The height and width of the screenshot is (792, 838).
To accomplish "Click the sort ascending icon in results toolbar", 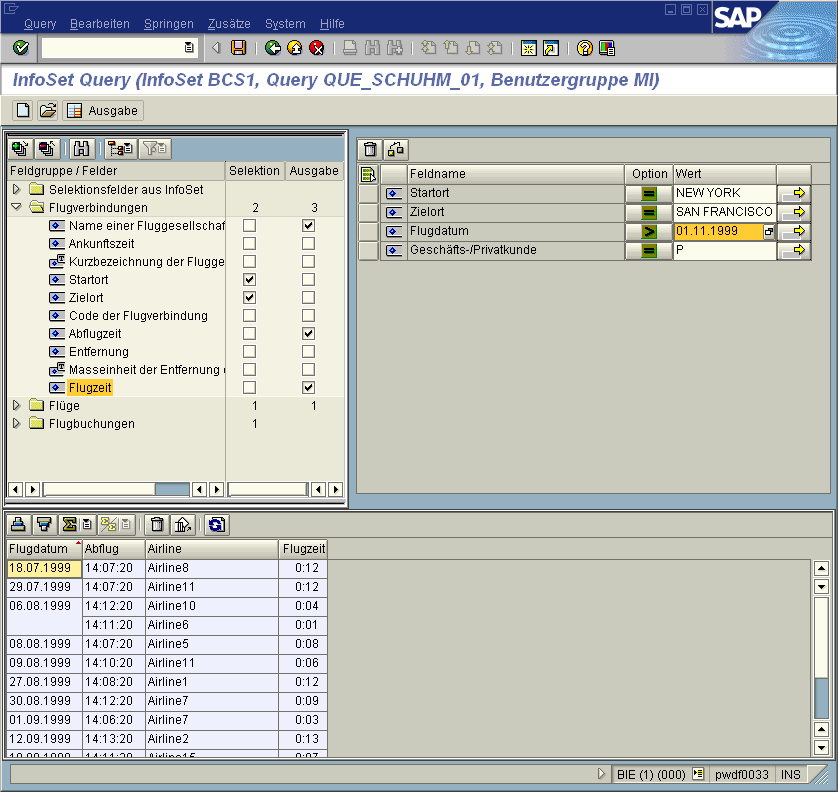I will pos(19,524).
